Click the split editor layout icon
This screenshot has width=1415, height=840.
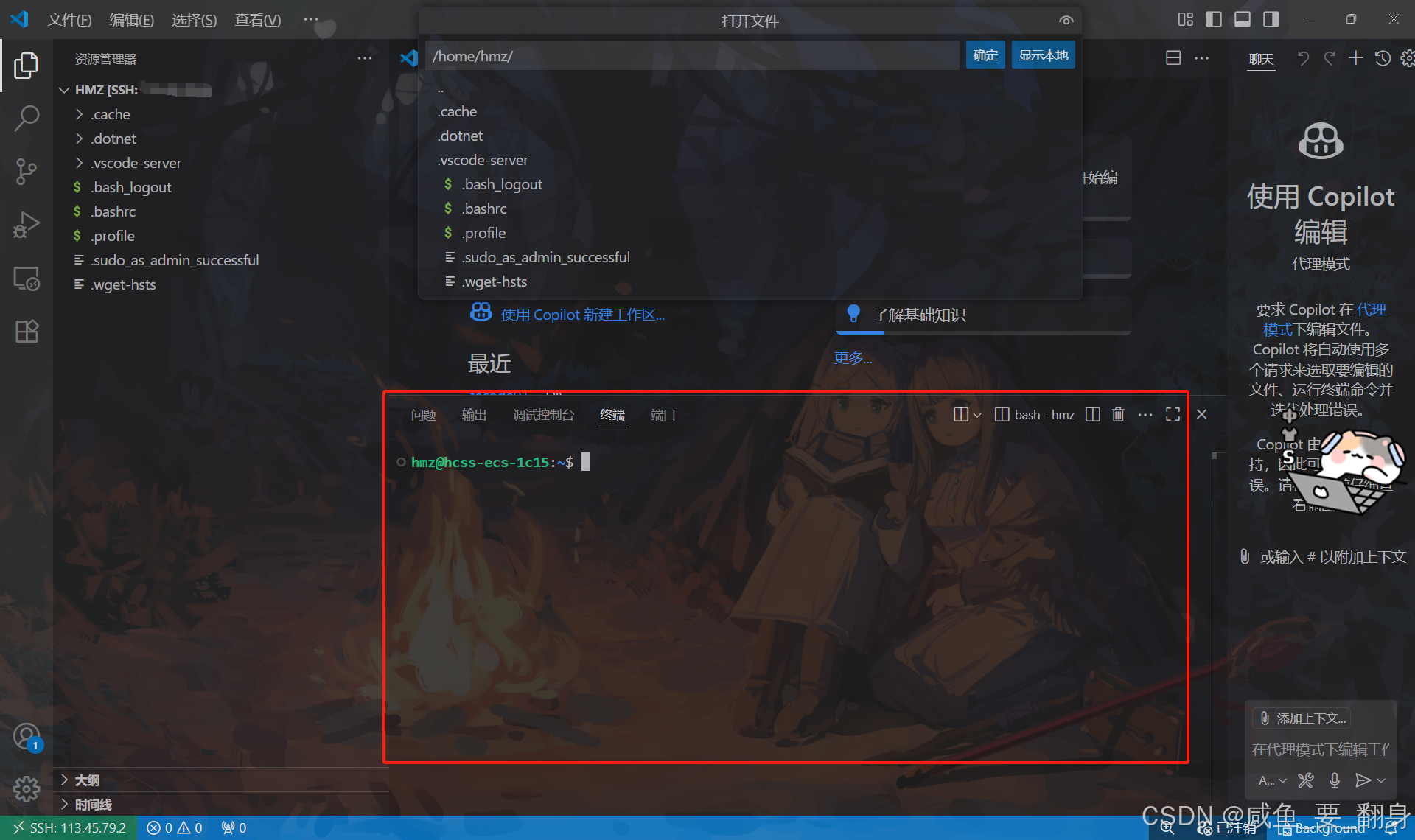(1173, 58)
